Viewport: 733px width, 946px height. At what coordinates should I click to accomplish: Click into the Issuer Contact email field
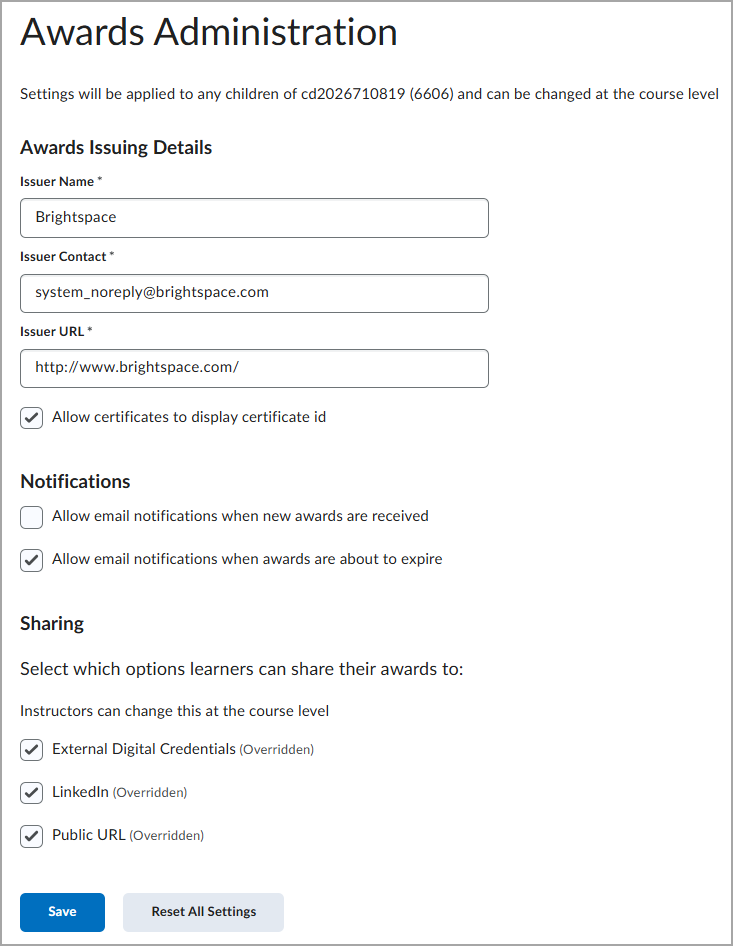(254, 293)
